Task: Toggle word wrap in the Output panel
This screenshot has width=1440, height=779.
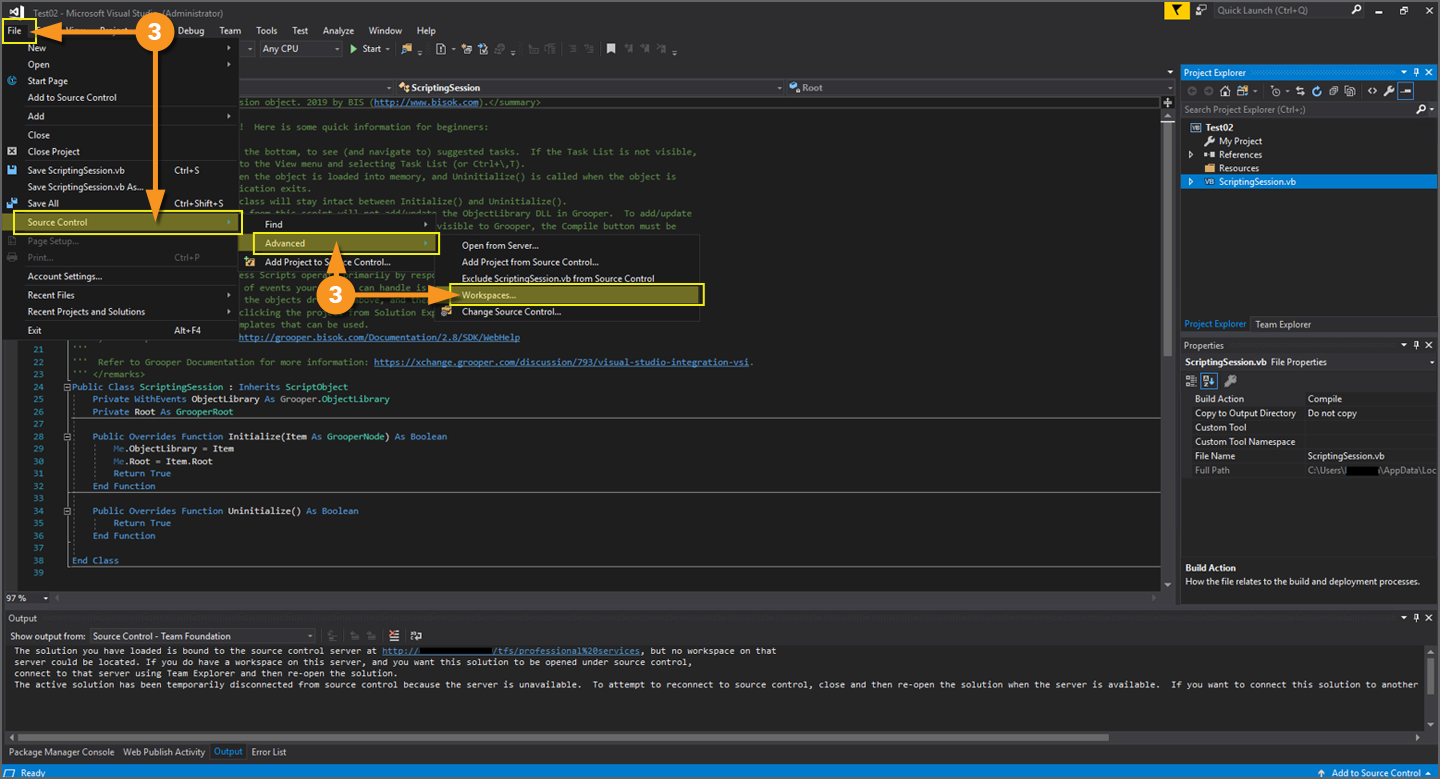Action: (416, 636)
